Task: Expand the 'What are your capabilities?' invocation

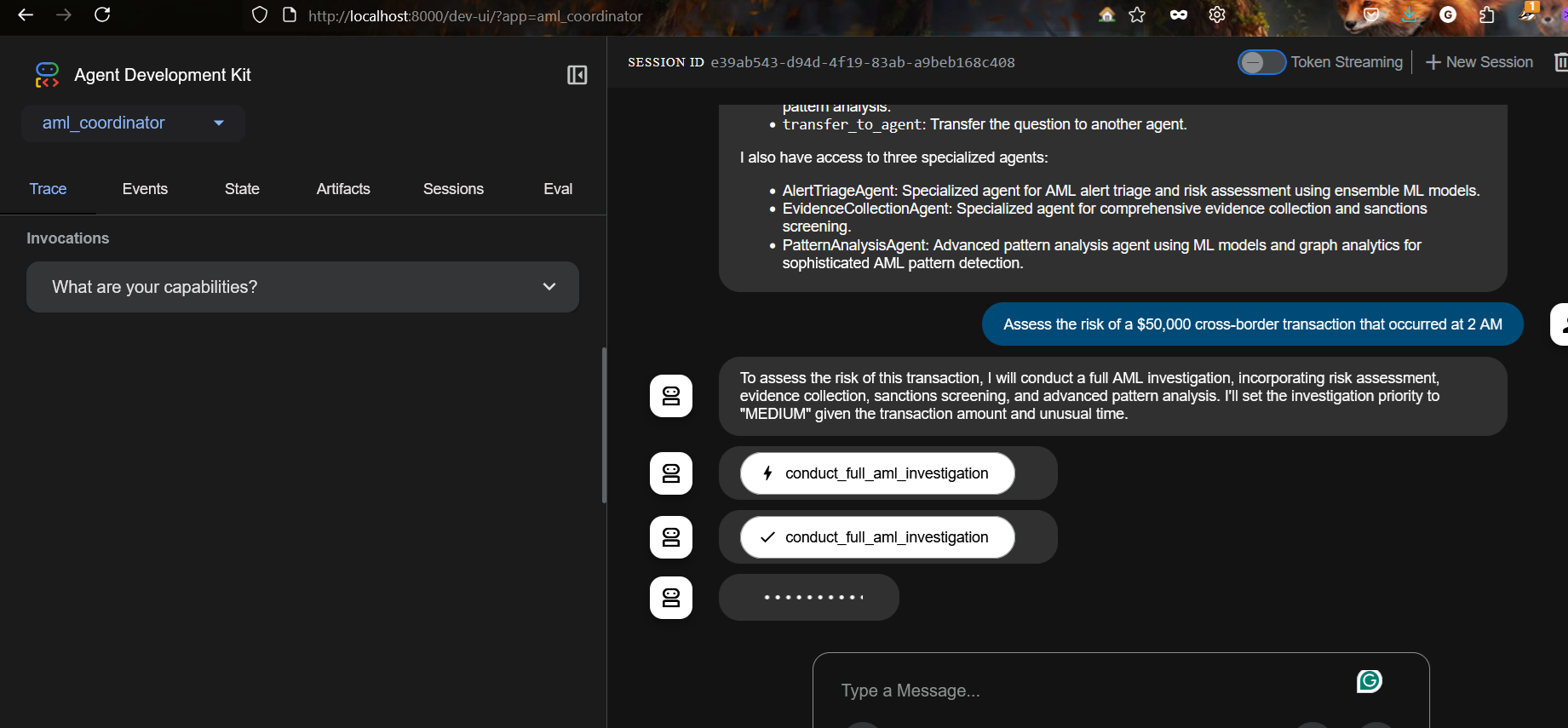Action: [302, 287]
